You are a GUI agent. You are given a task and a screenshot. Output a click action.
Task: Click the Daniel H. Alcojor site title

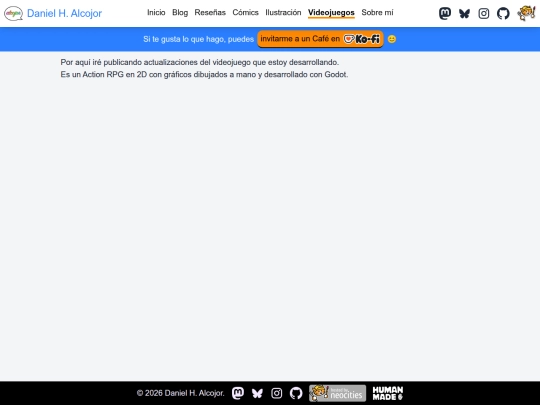click(64, 13)
